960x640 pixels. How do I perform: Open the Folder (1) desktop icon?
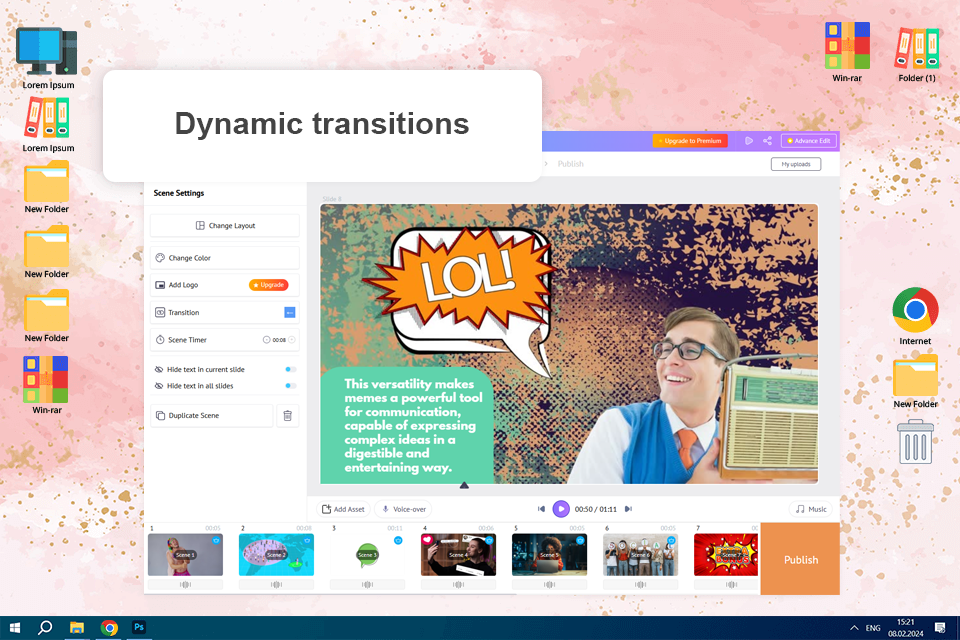point(917,53)
